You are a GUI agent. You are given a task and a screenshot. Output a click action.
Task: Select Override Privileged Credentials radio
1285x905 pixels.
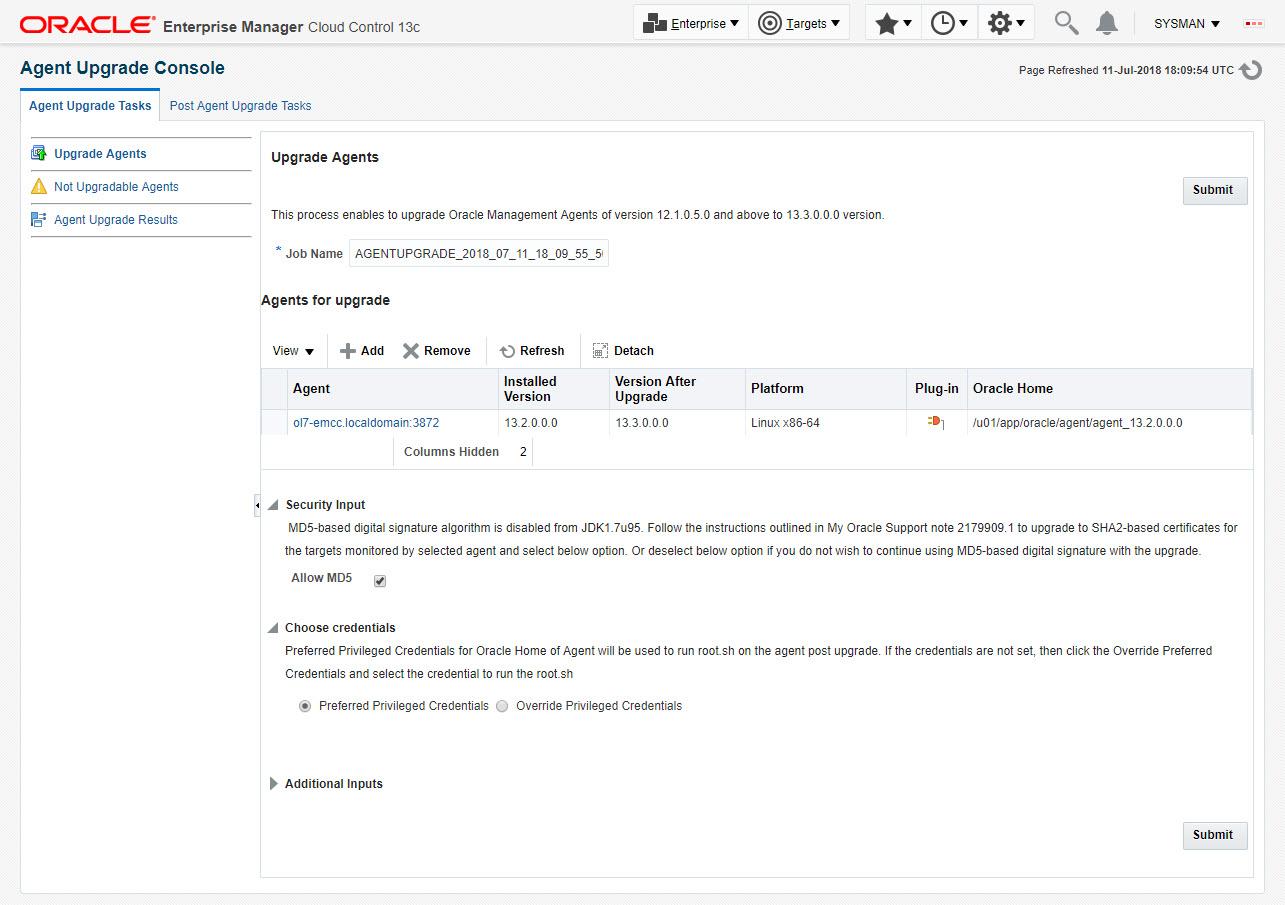[x=502, y=706]
